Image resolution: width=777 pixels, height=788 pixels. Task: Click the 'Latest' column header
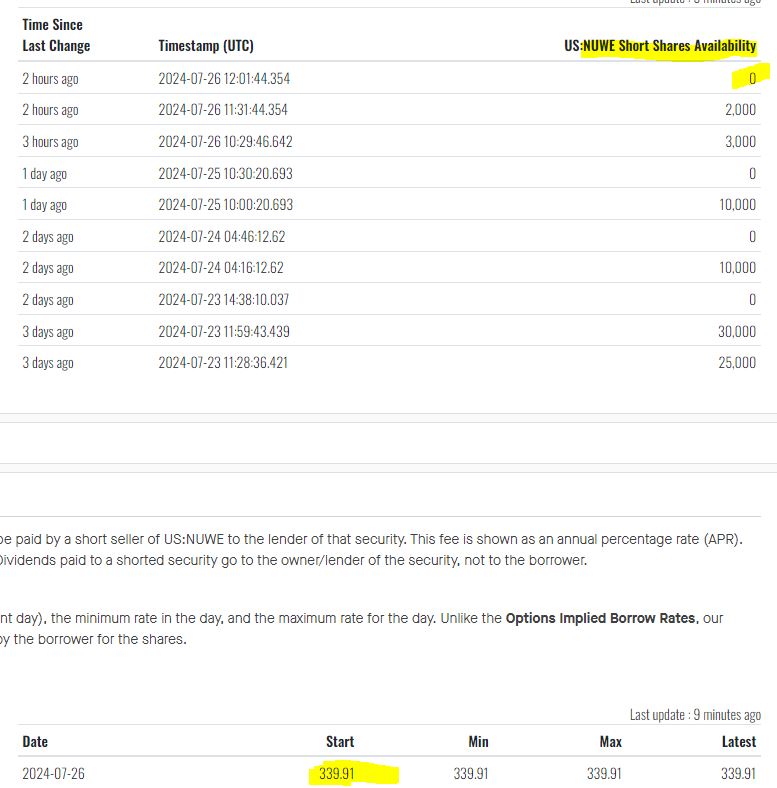pyautogui.click(x=739, y=742)
